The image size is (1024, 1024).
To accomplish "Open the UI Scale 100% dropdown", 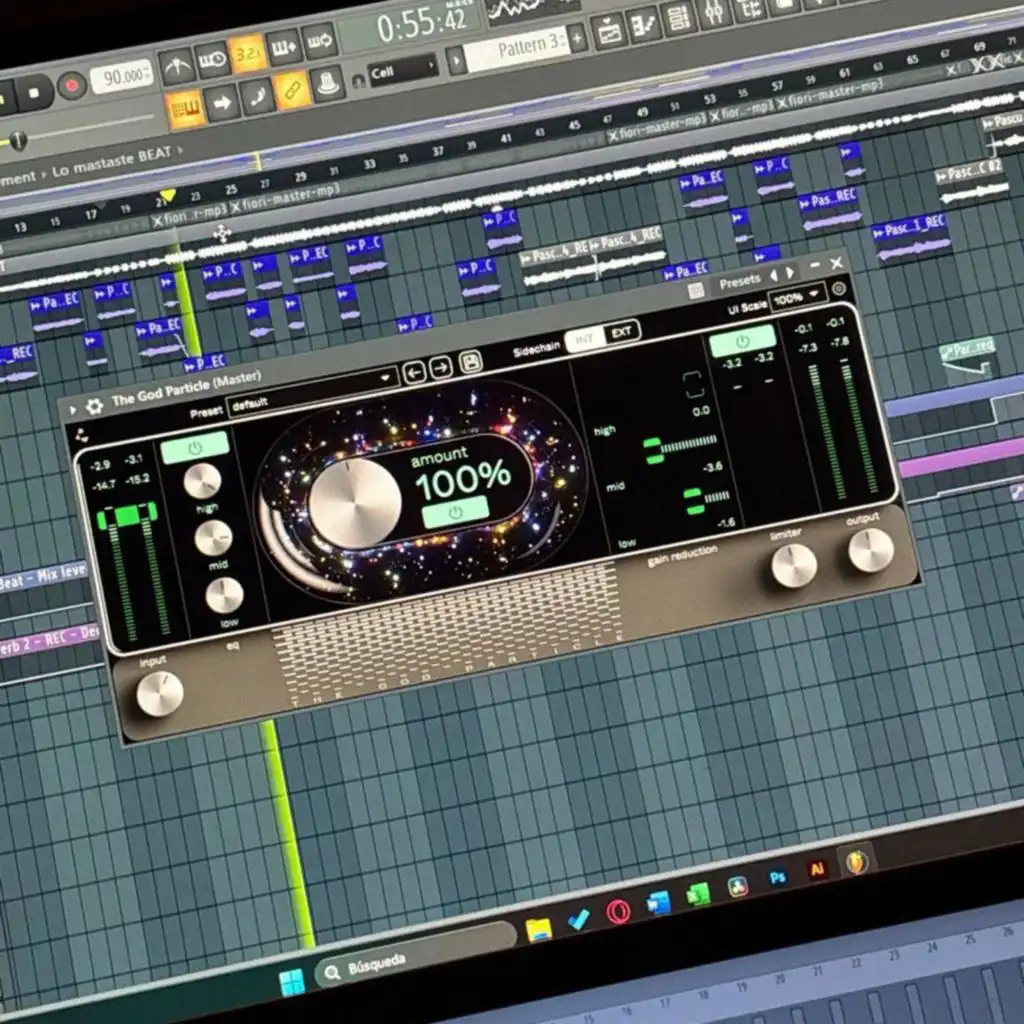I will [x=797, y=298].
